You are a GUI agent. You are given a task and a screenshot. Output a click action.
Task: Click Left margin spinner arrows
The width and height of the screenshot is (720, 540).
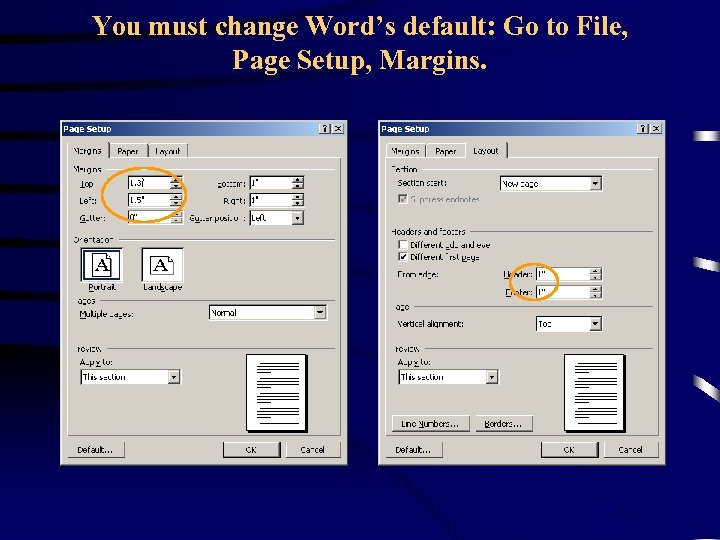tap(176, 200)
